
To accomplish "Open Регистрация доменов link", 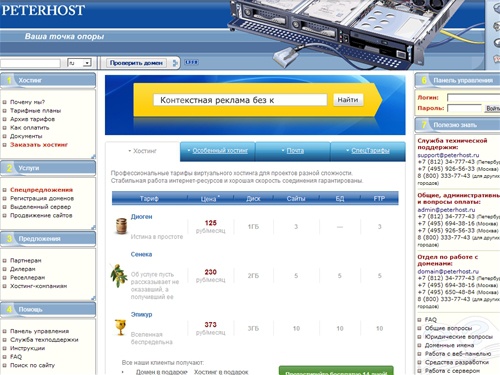I will pos(42,198).
